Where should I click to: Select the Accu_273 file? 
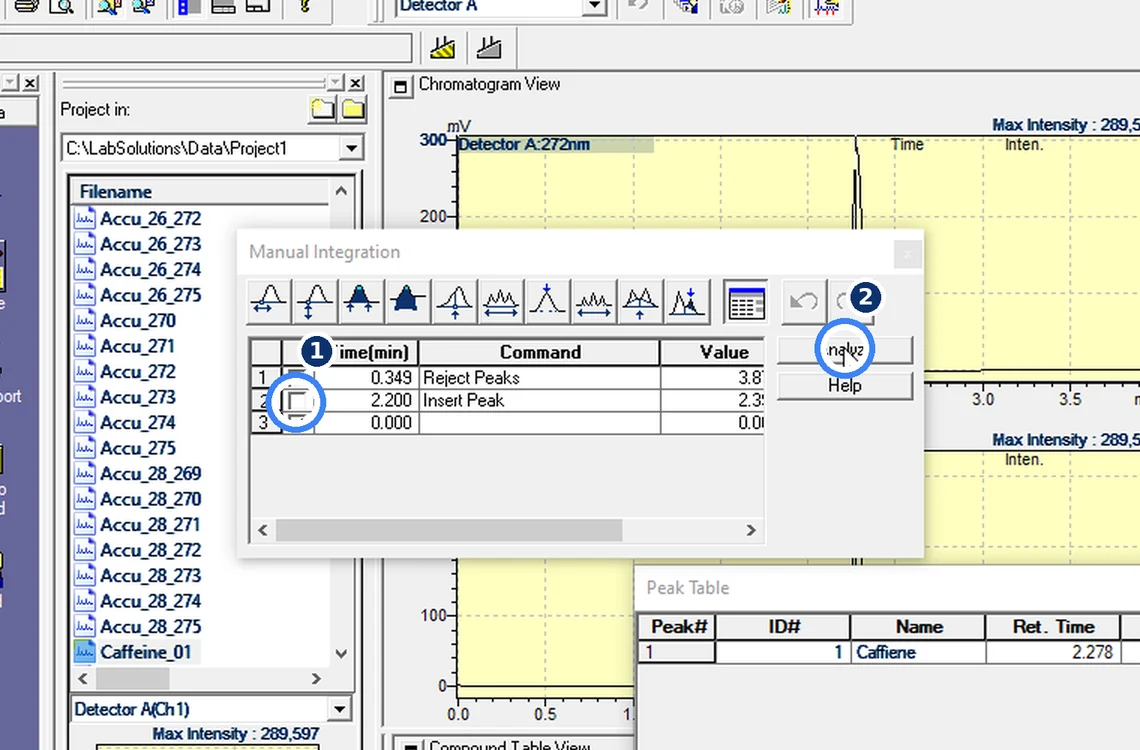click(x=138, y=397)
